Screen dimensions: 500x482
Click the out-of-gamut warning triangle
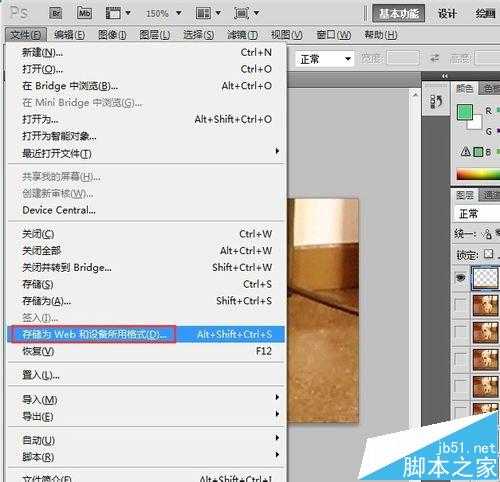pos(465,152)
